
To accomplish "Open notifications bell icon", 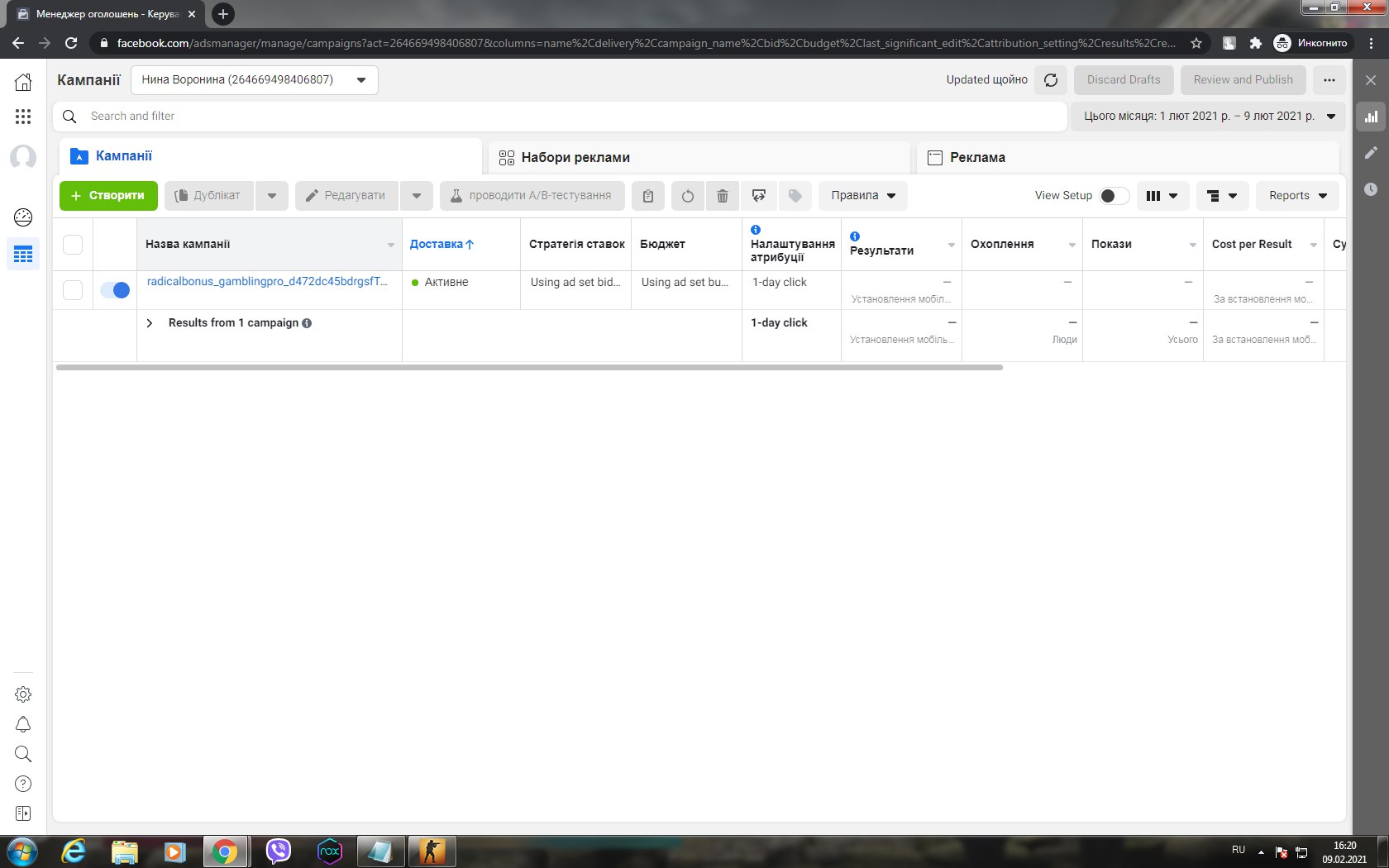I will (23, 724).
